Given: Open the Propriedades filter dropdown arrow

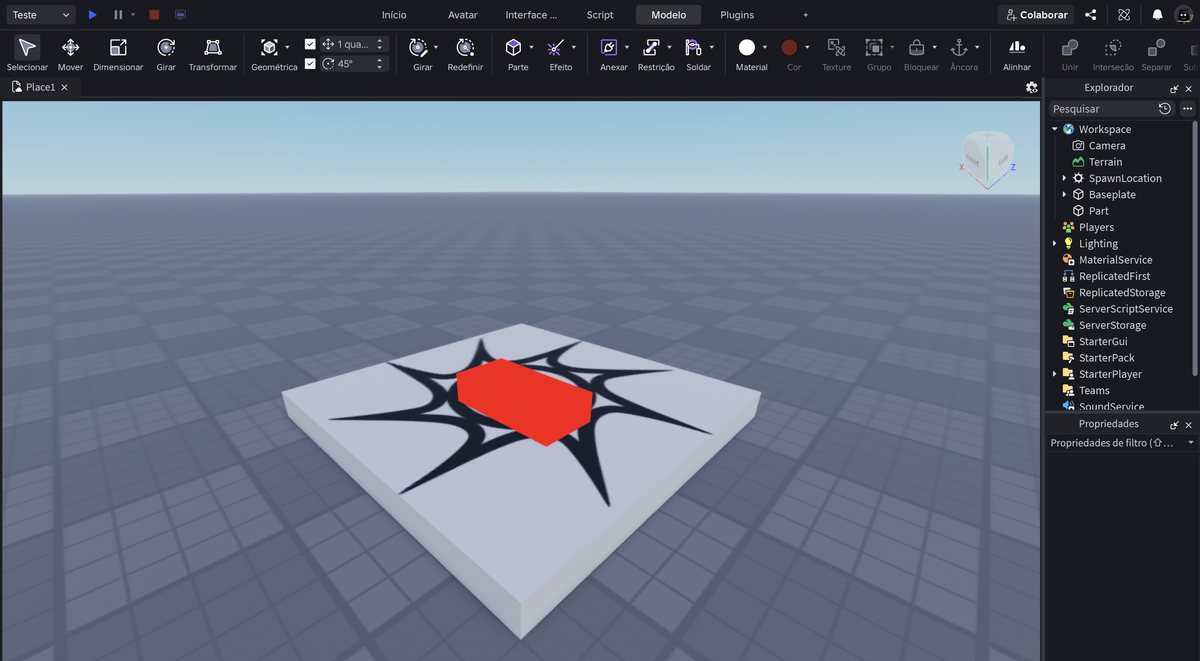Looking at the screenshot, I should [1190, 443].
